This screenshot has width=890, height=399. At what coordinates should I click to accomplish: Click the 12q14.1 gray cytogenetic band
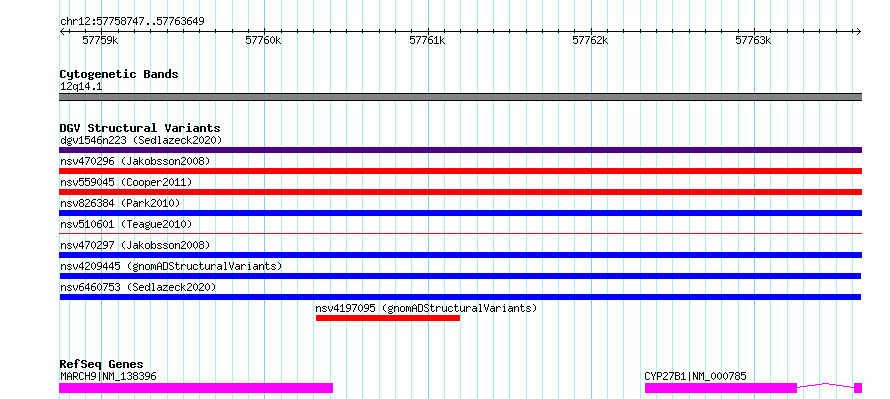tap(460, 97)
